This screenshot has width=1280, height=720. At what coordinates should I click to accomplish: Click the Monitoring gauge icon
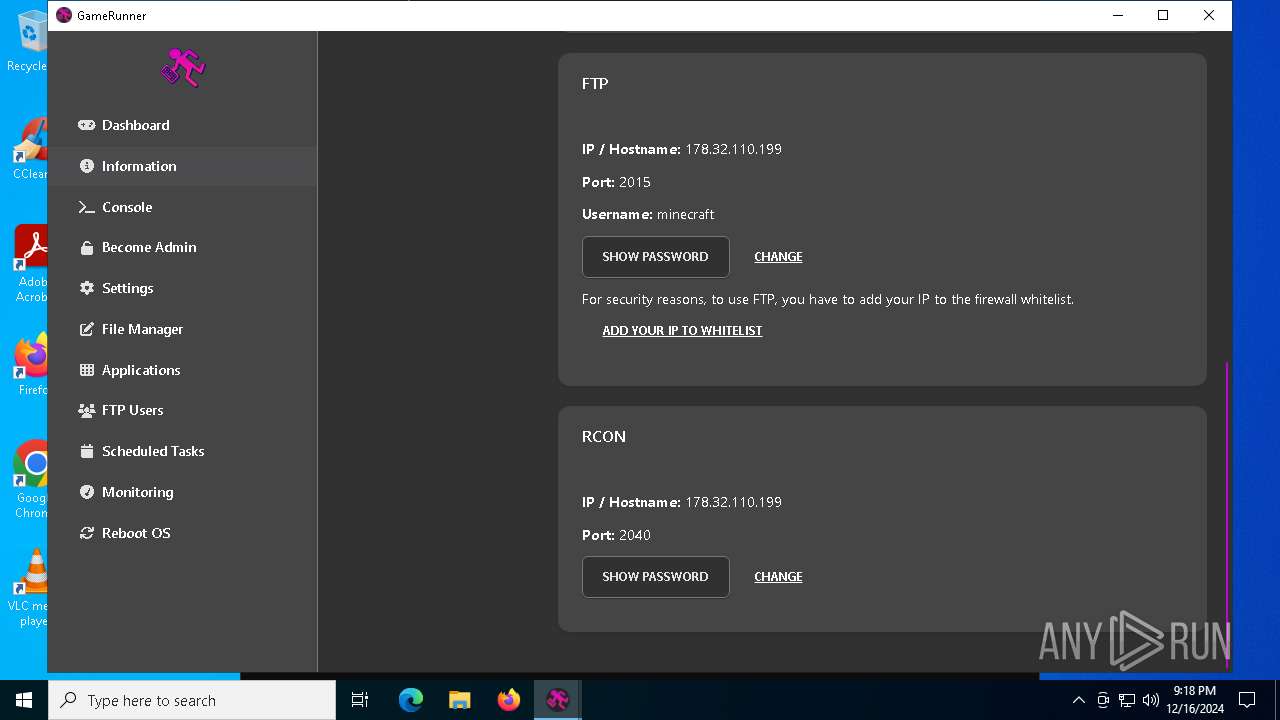[x=87, y=492]
